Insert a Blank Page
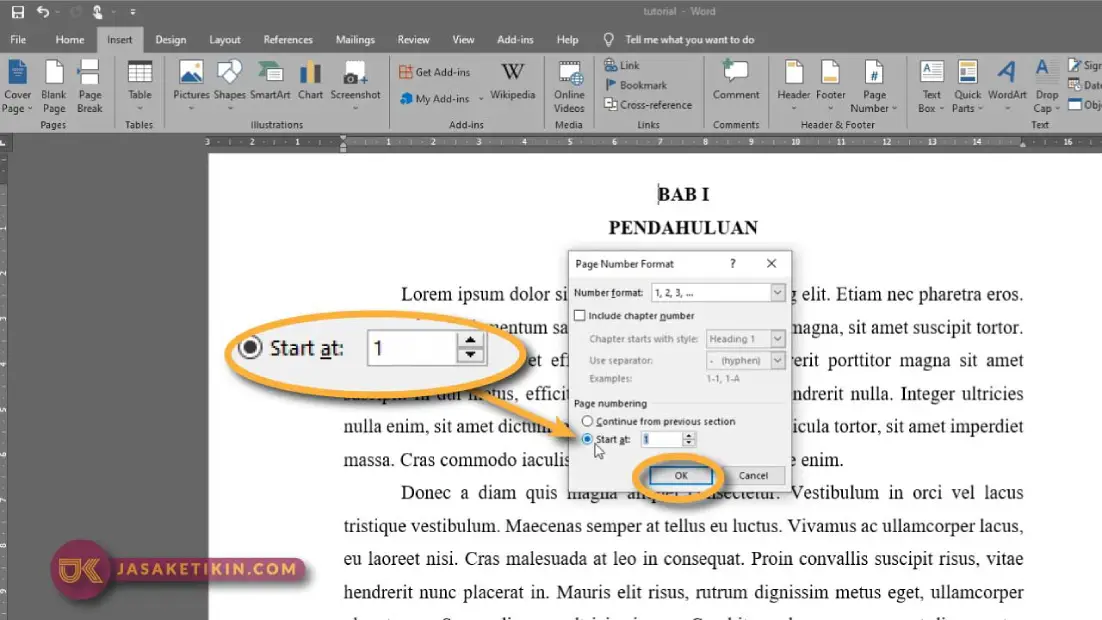Screen dimensions: 1102x620 [x=54, y=86]
